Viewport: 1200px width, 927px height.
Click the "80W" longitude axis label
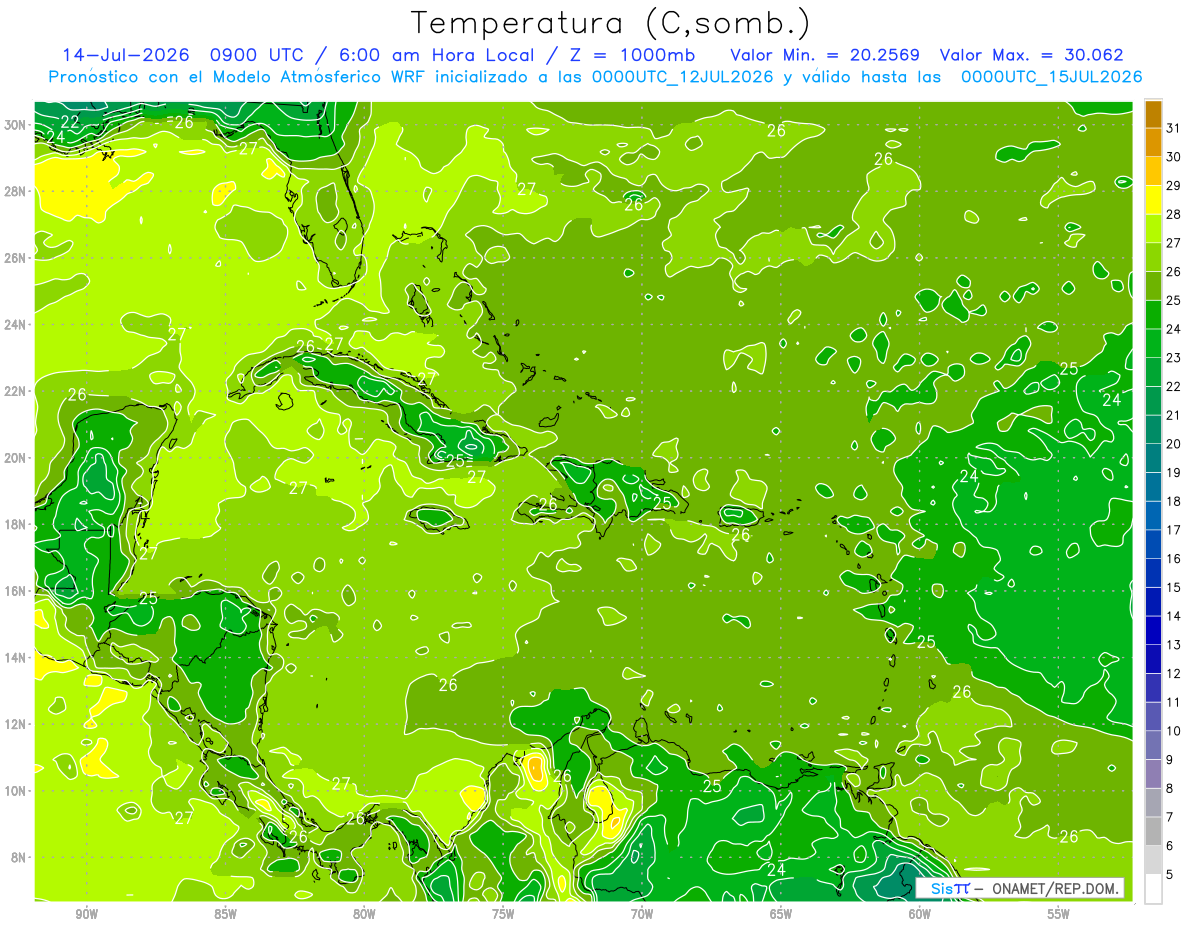coord(364,914)
